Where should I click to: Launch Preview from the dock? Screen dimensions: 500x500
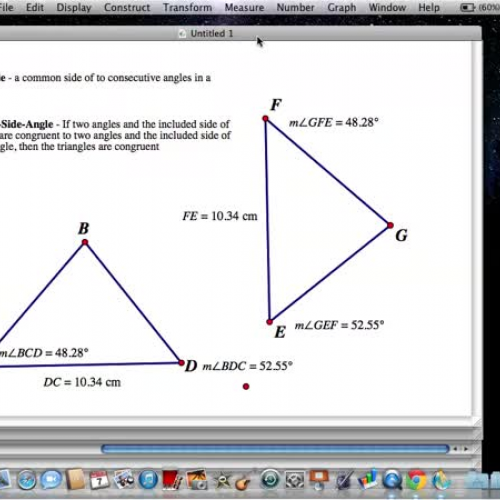124,480
